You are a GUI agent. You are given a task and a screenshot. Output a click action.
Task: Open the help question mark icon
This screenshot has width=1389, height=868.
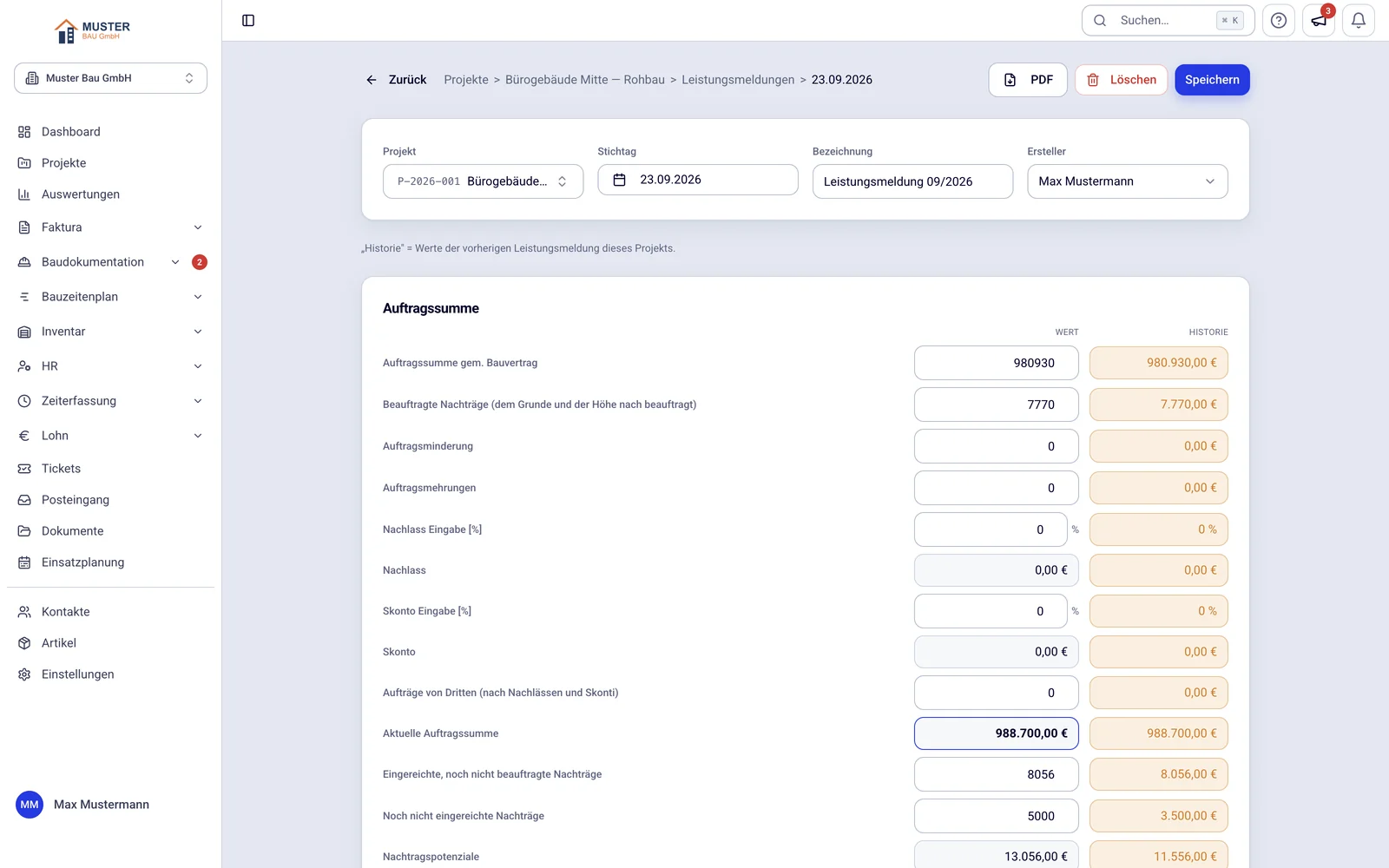[1279, 21]
